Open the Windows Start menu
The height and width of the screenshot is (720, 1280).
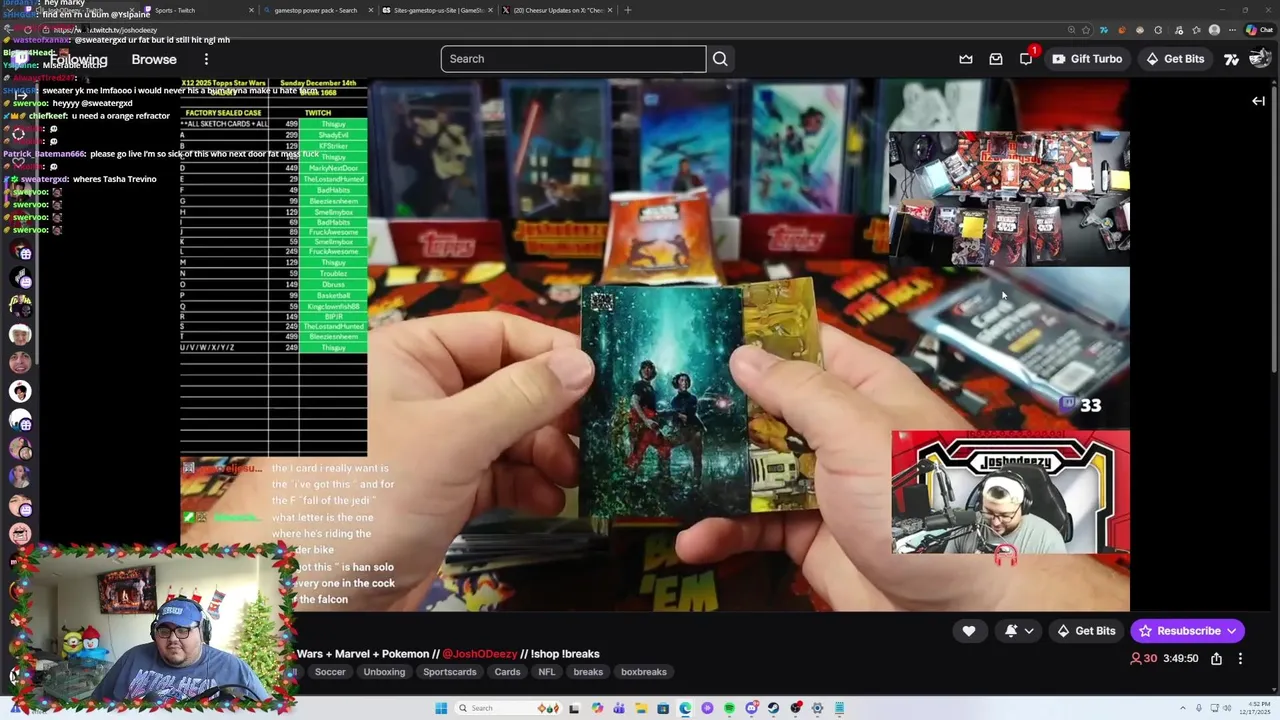(441, 708)
